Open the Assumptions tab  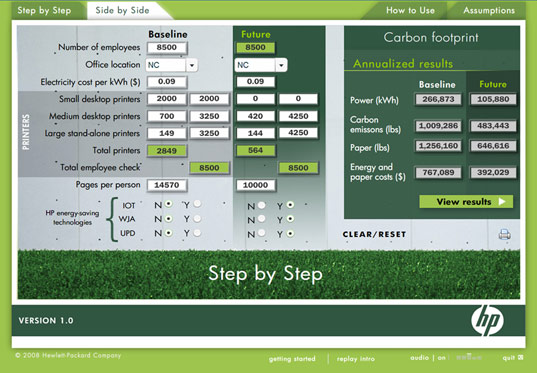tap(489, 10)
